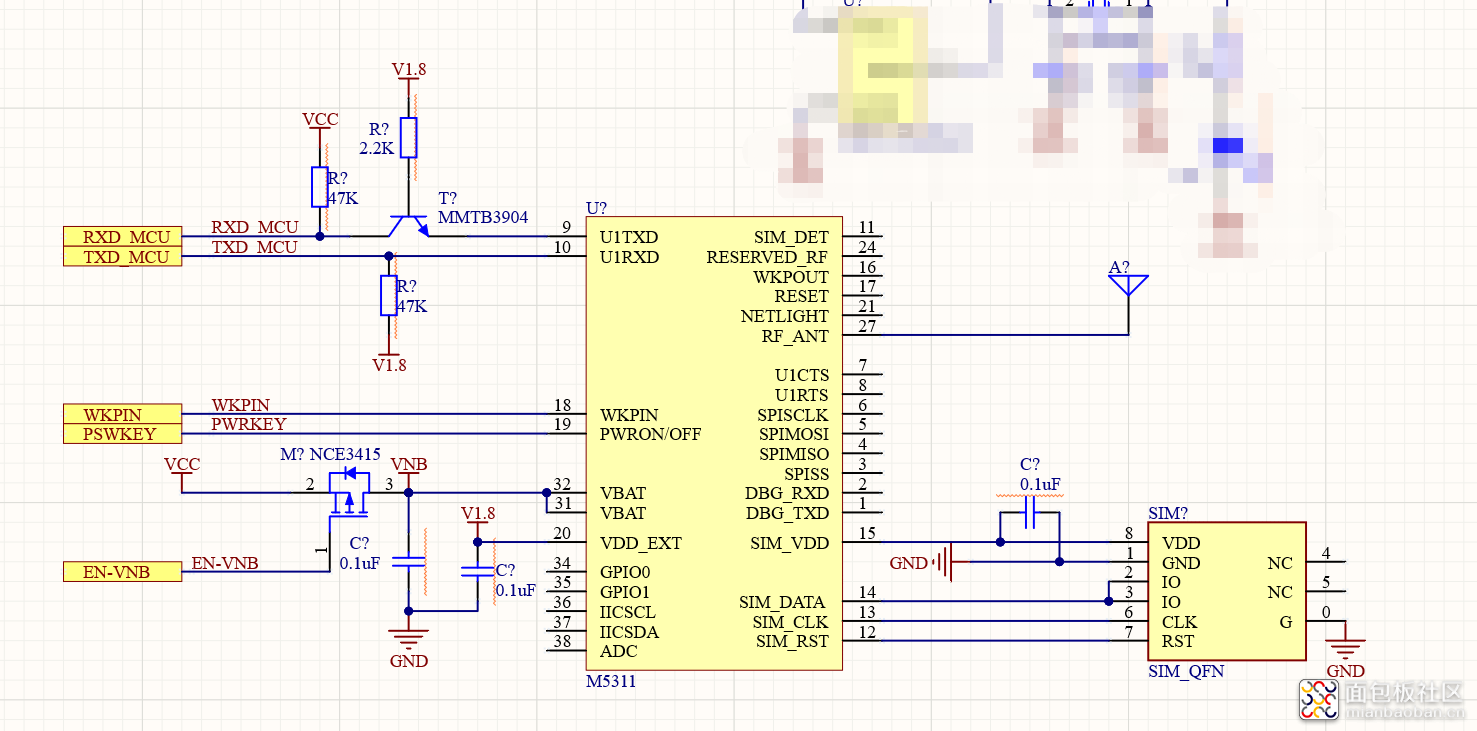
Task: Click the SIM_QFN component name label
Action: tap(1186, 672)
